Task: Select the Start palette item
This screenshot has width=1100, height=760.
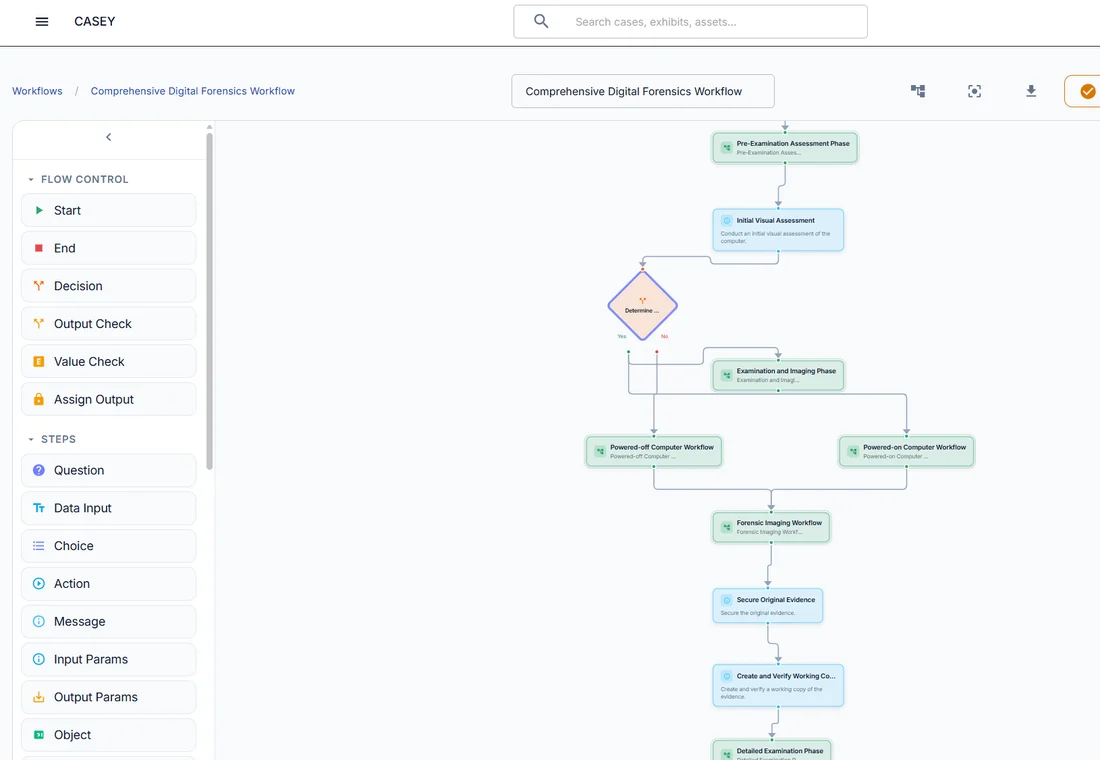Action: pyautogui.click(x=109, y=211)
